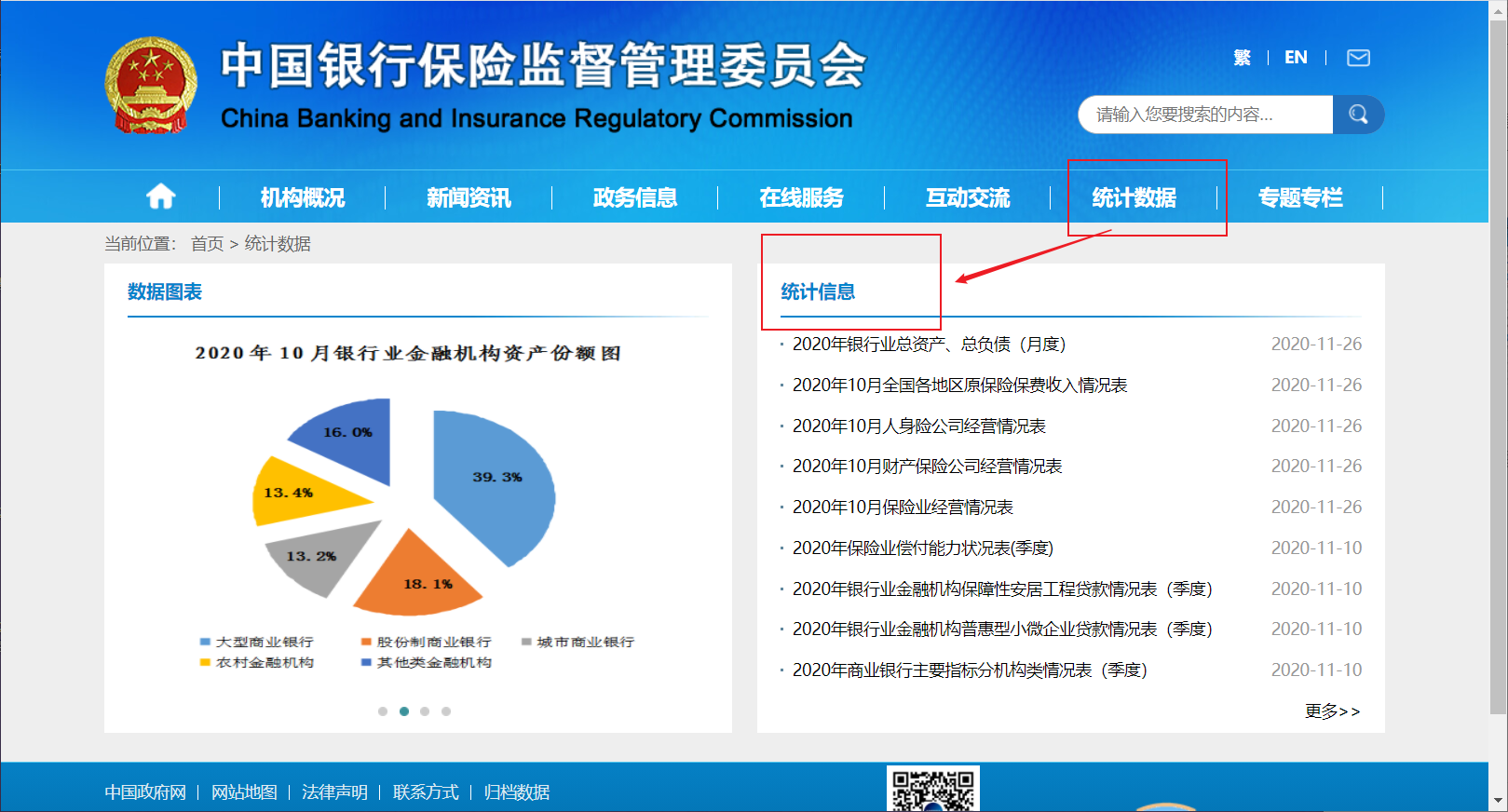The height and width of the screenshot is (812, 1508).
Task: Click the 数据图表 section heading
Action: pyautogui.click(x=165, y=291)
